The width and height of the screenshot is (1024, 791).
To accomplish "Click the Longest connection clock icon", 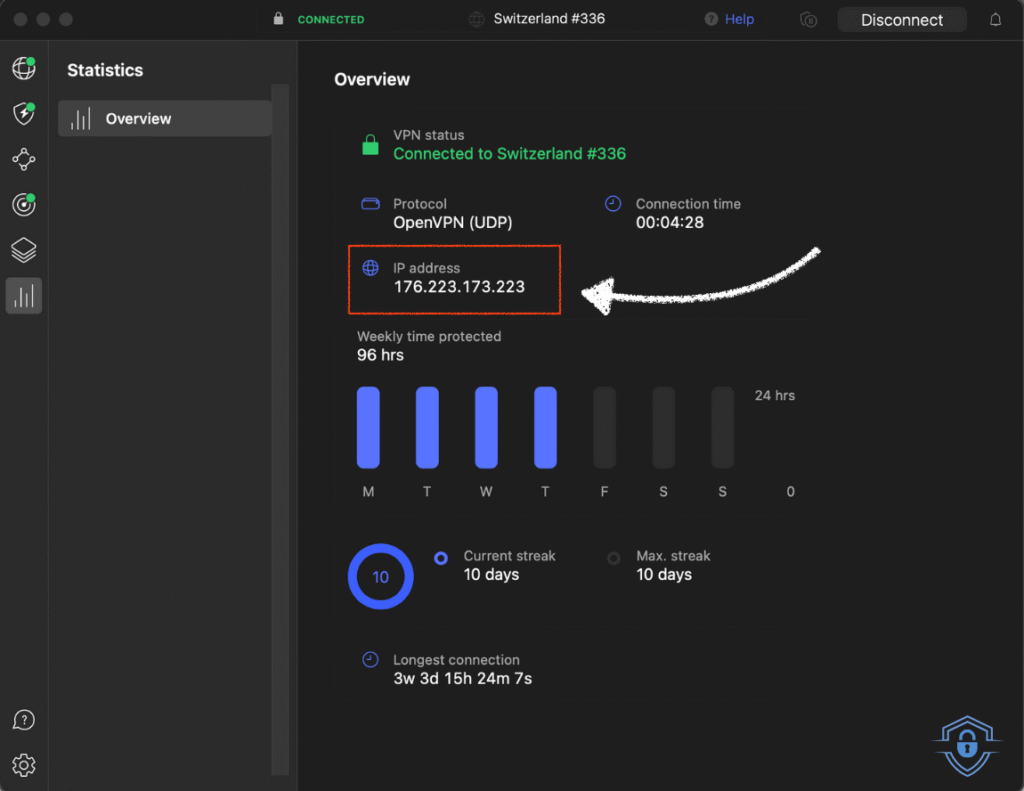I will [x=370, y=660].
